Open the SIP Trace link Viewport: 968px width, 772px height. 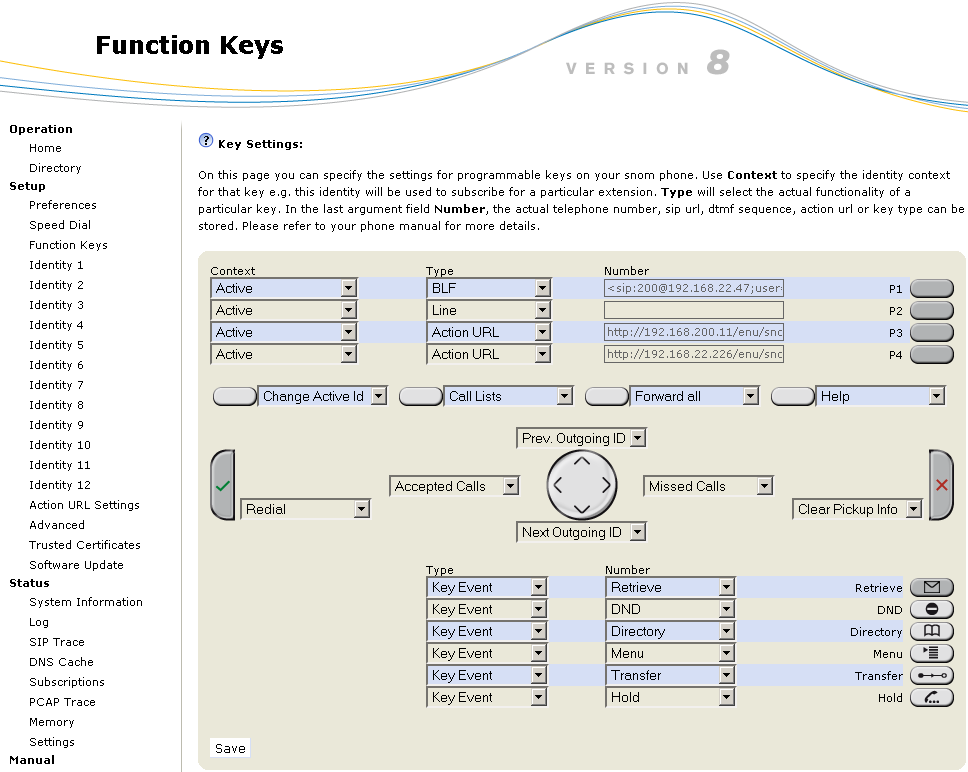[57, 642]
